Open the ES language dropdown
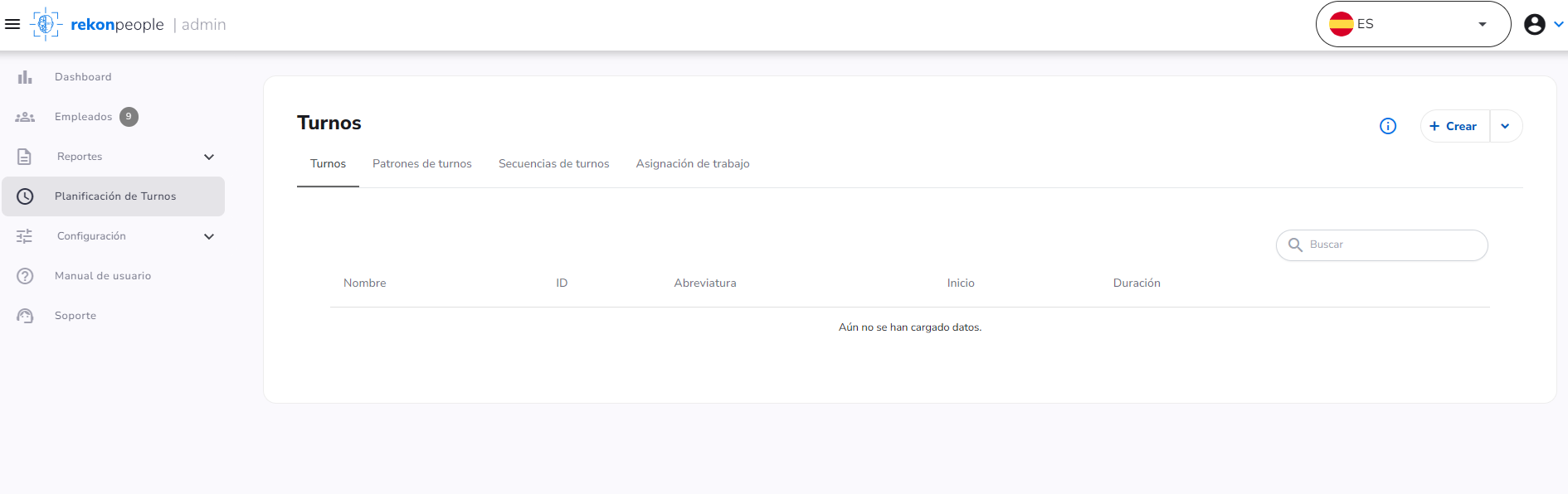The image size is (1568, 494). click(x=1413, y=24)
